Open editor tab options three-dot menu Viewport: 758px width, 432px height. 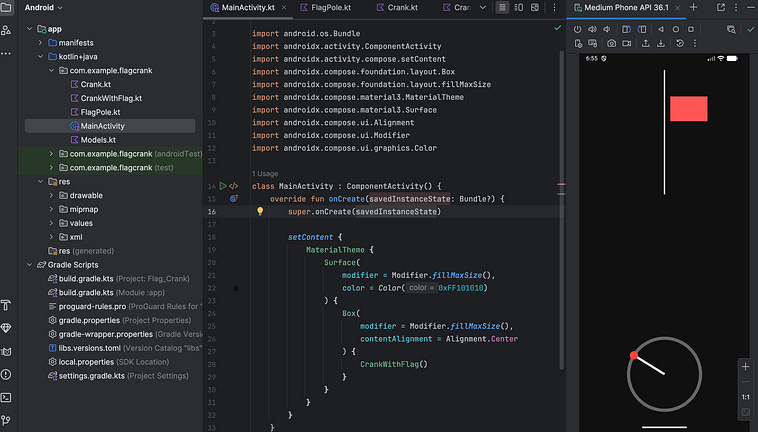[x=554, y=7]
